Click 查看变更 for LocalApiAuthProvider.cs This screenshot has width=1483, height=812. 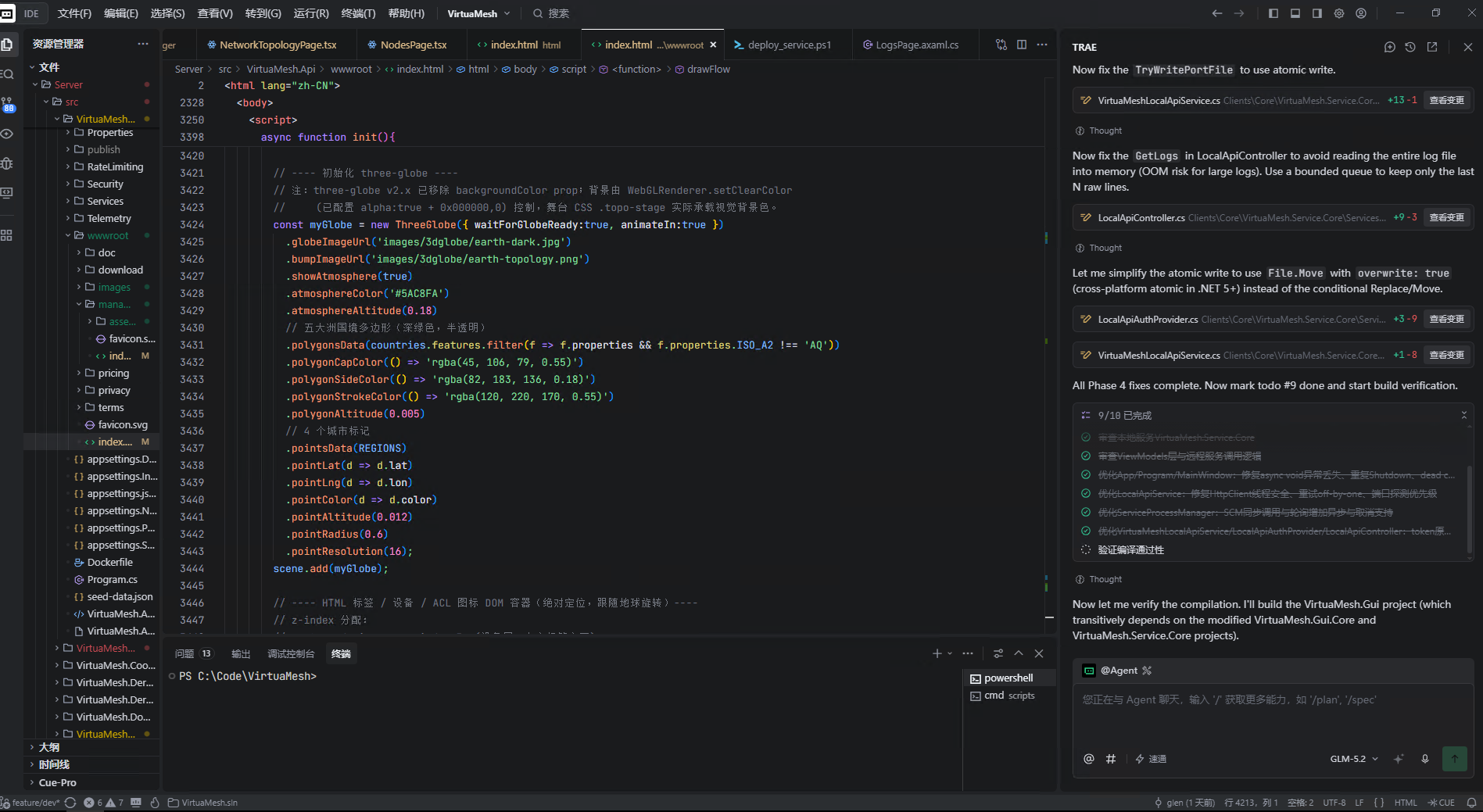point(1447,319)
